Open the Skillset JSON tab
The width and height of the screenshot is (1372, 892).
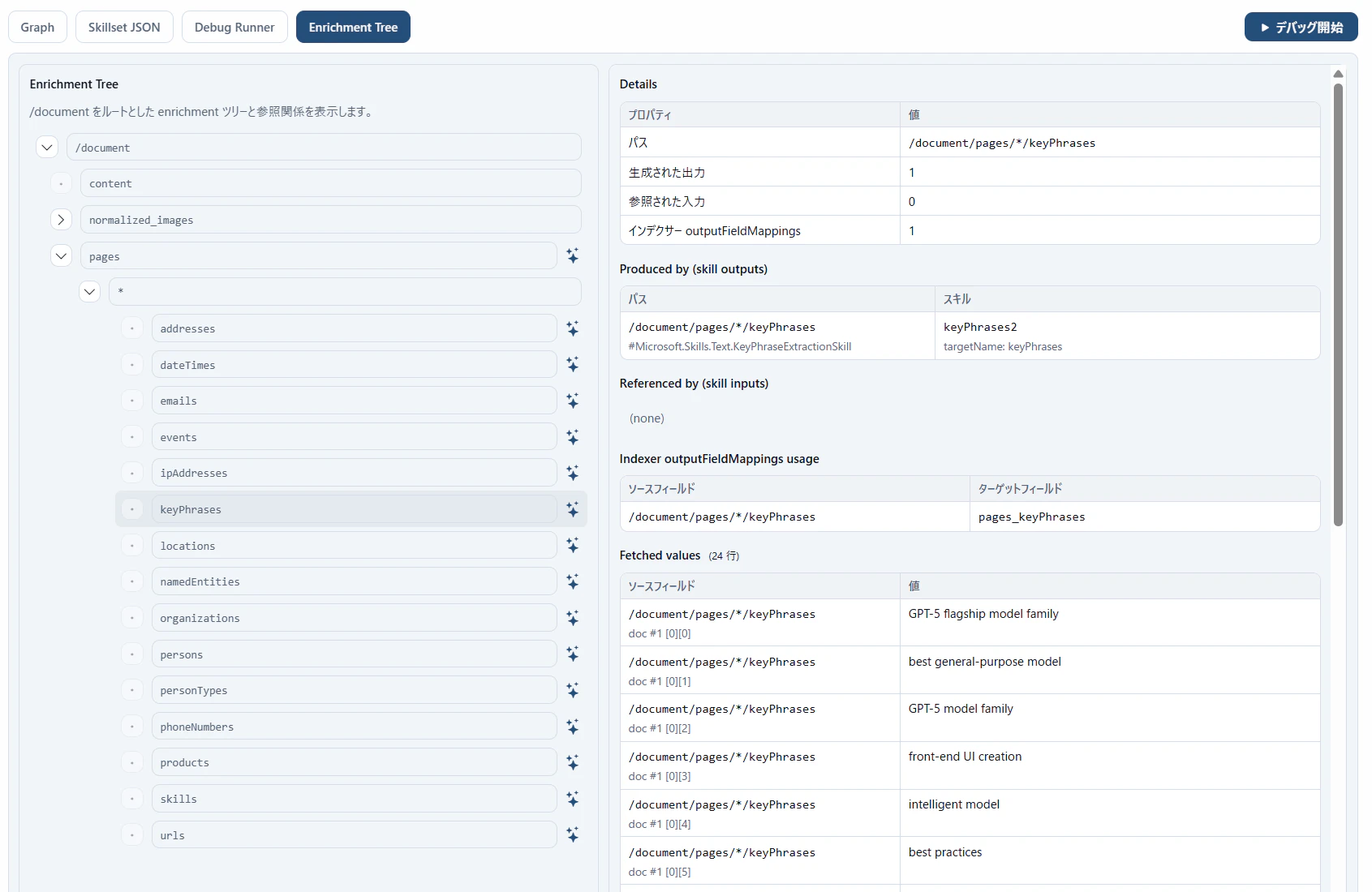[x=124, y=27]
